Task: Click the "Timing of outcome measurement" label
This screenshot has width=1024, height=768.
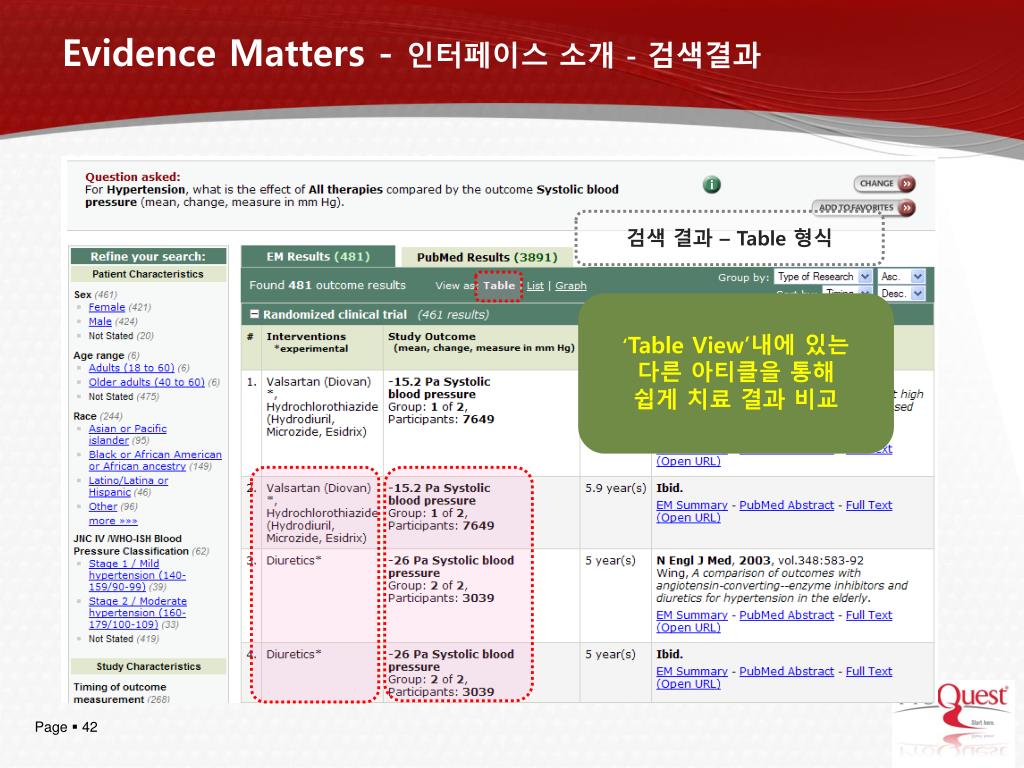Action: 121,693
